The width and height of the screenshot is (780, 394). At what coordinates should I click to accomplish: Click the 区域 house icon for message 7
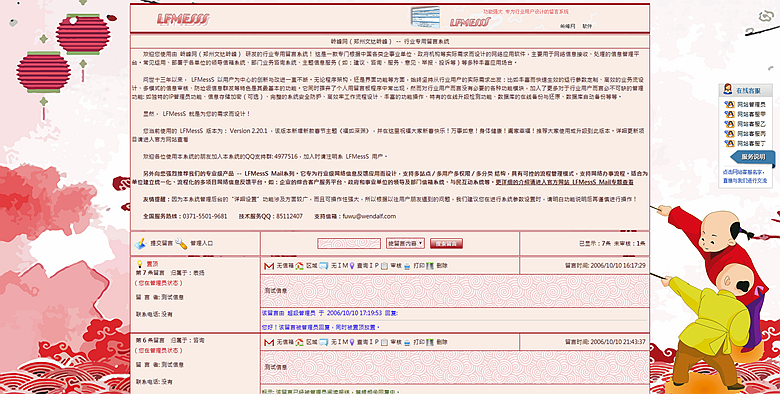pyautogui.click(x=299, y=266)
